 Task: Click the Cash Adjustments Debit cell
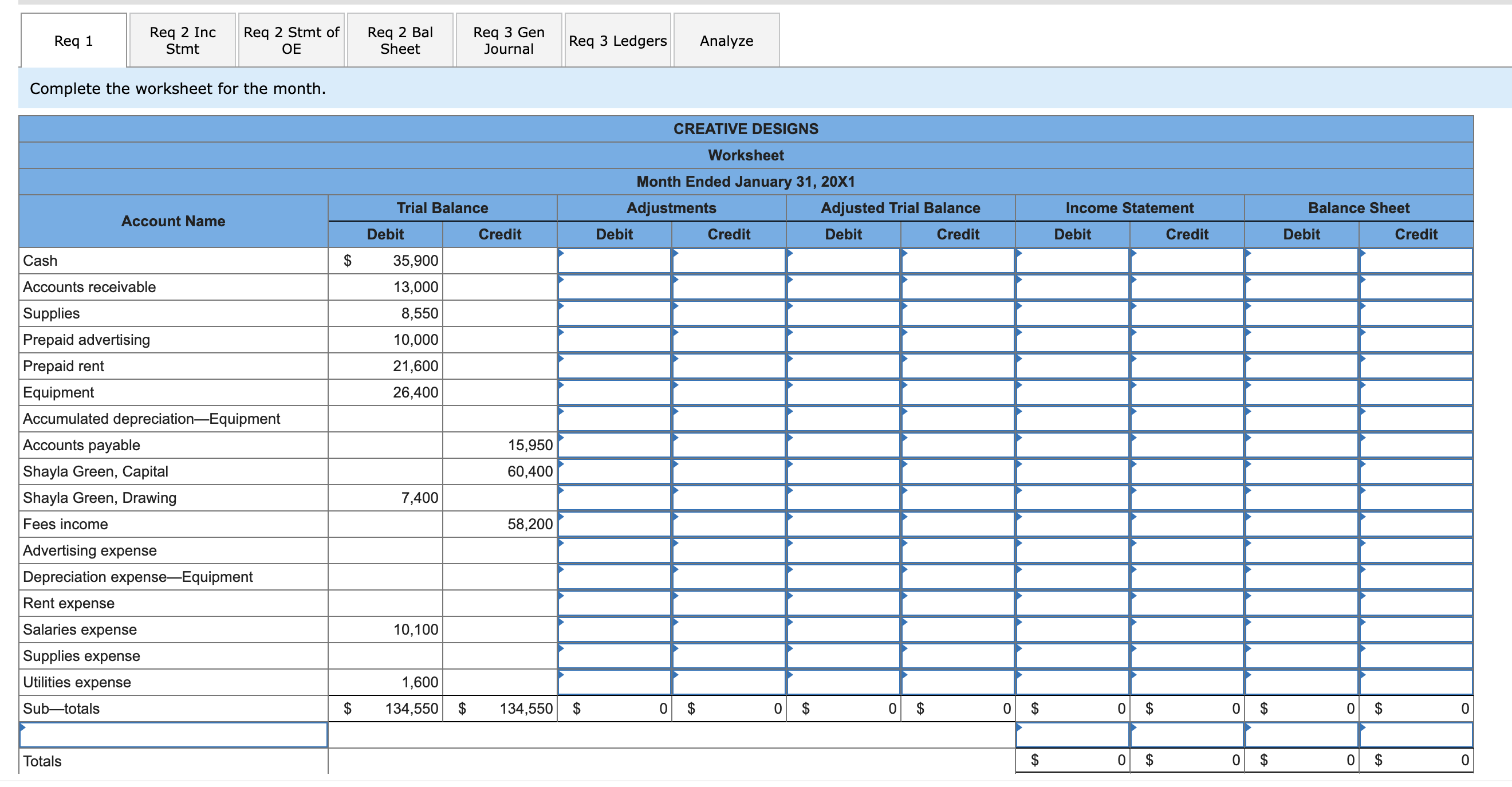click(x=613, y=261)
